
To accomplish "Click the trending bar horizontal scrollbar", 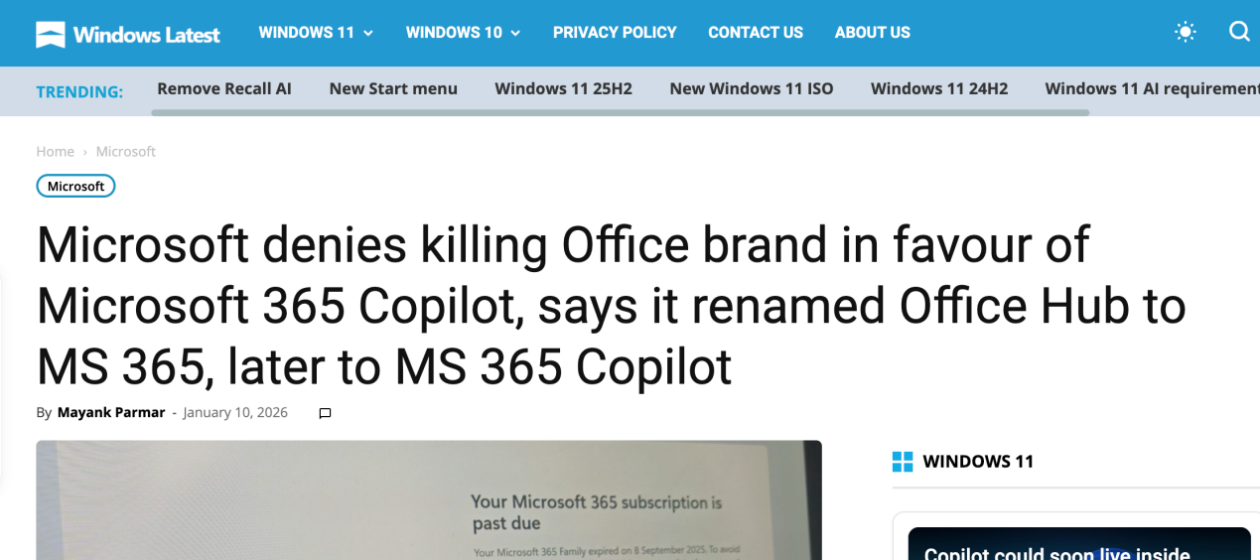I will pyautogui.click(x=620, y=112).
